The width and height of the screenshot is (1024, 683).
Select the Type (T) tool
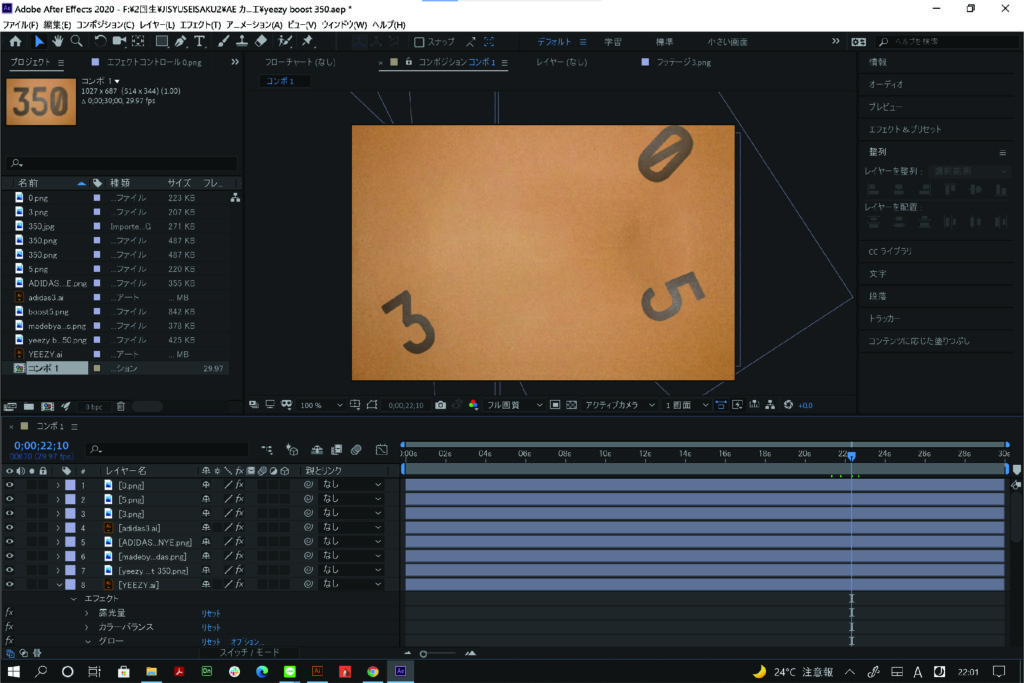click(200, 41)
